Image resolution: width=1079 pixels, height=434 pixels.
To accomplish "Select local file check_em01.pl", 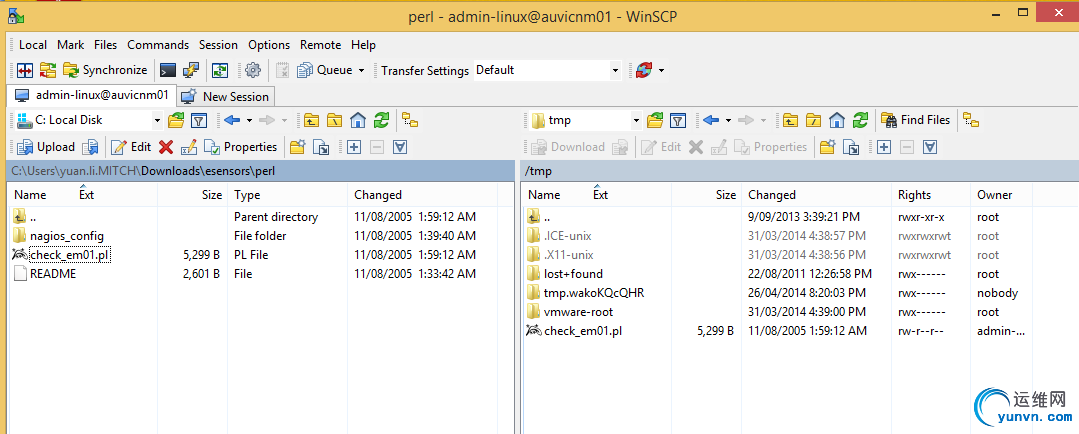I will (70, 255).
